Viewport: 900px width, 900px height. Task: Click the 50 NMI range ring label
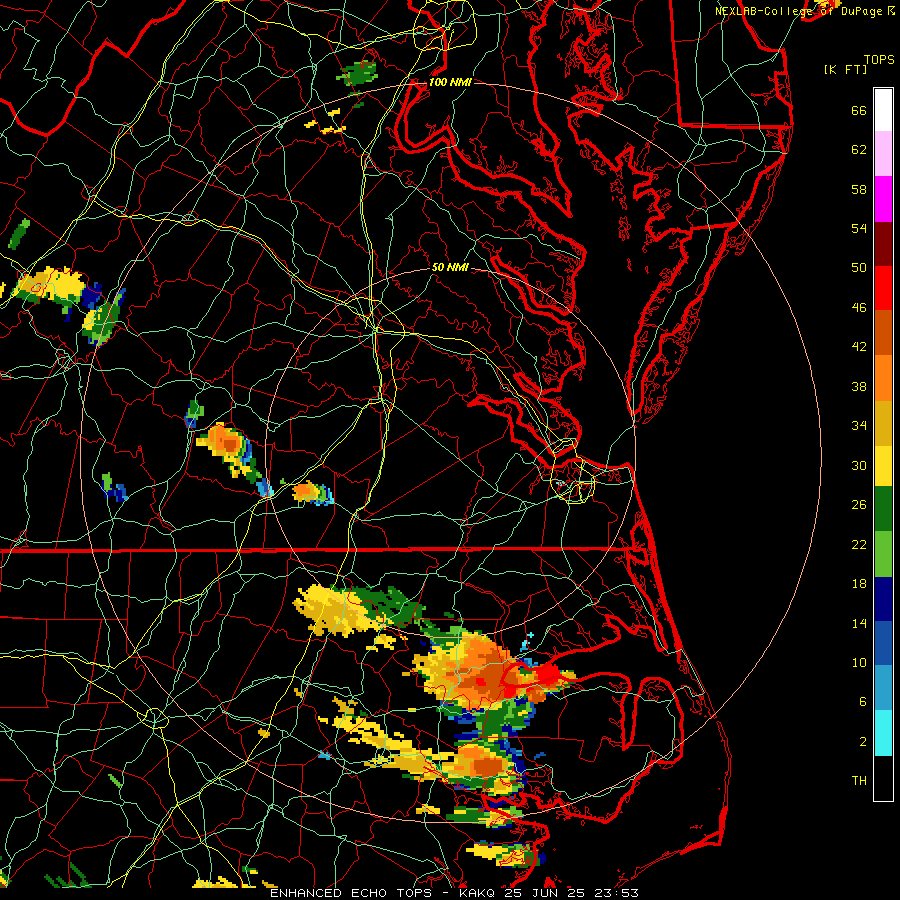click(x=450, y=267)
